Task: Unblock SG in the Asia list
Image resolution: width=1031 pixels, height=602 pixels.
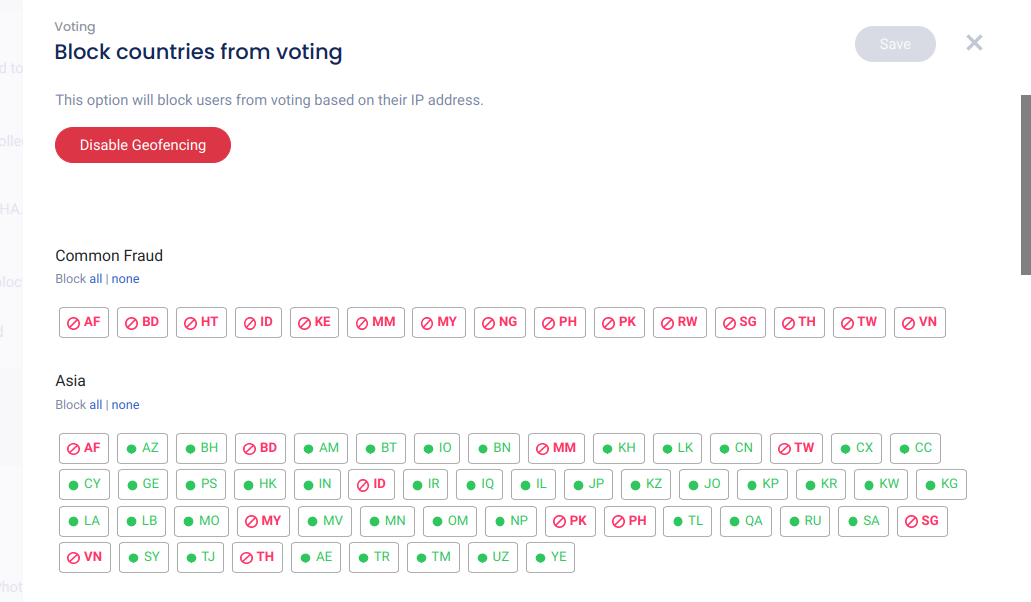Action: tap(922, 521)
